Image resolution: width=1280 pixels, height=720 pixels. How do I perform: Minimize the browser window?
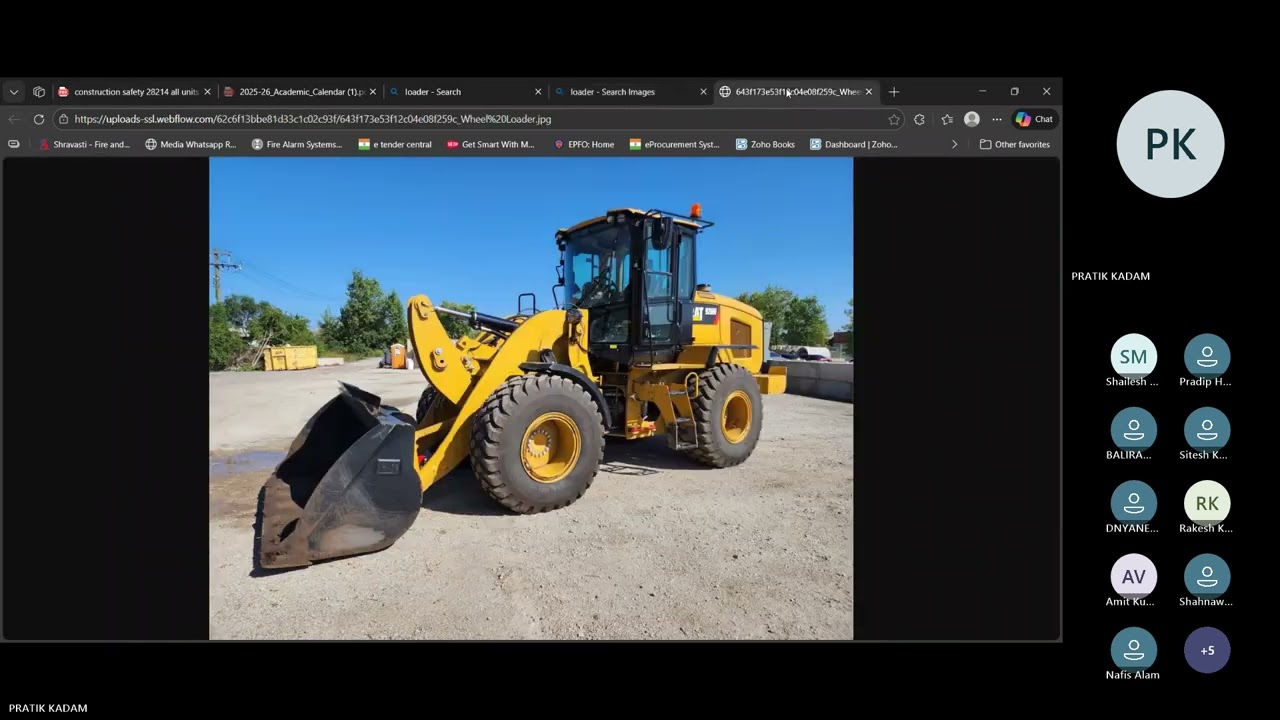pos(982,92)
